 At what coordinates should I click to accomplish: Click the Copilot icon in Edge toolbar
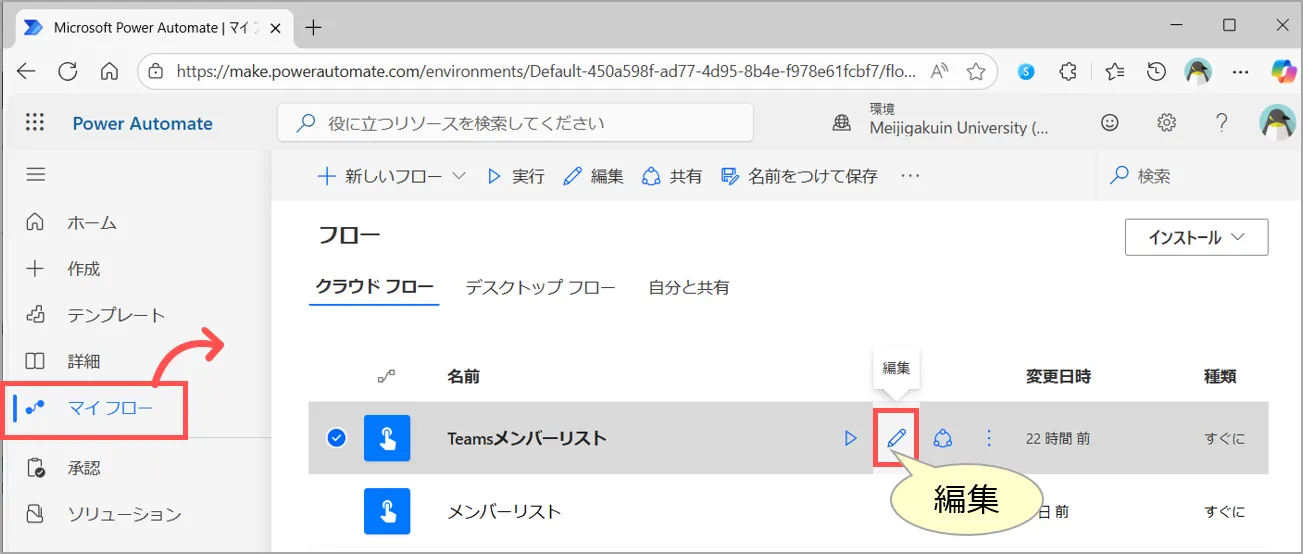(1282, 71)
